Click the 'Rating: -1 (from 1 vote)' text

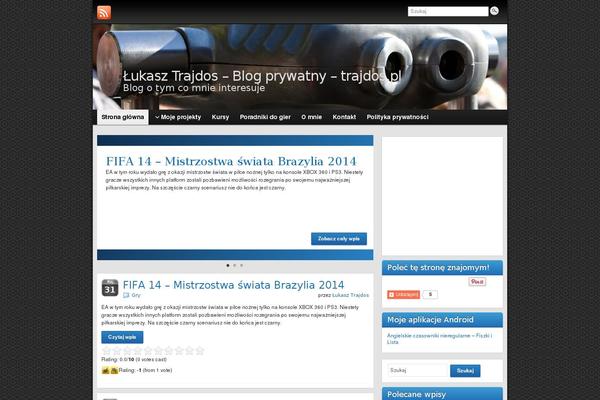tap(145, 370)
